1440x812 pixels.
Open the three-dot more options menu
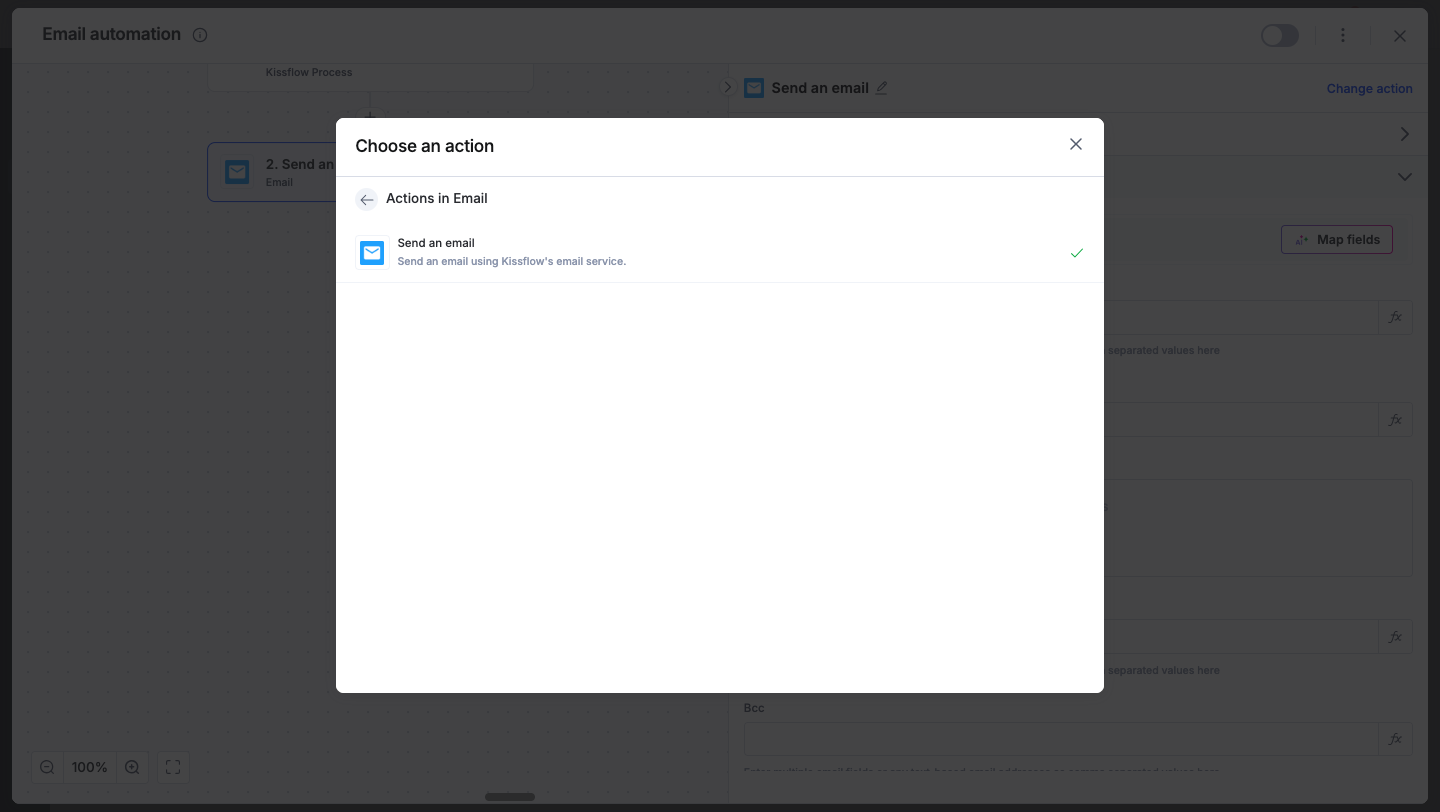[1343, 36]
